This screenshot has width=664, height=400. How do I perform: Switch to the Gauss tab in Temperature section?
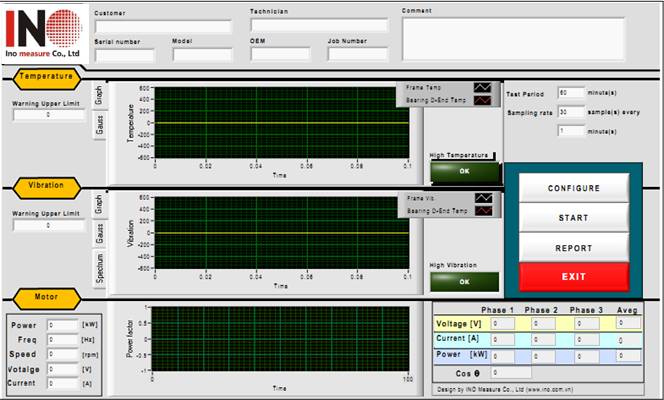point(99,125)
